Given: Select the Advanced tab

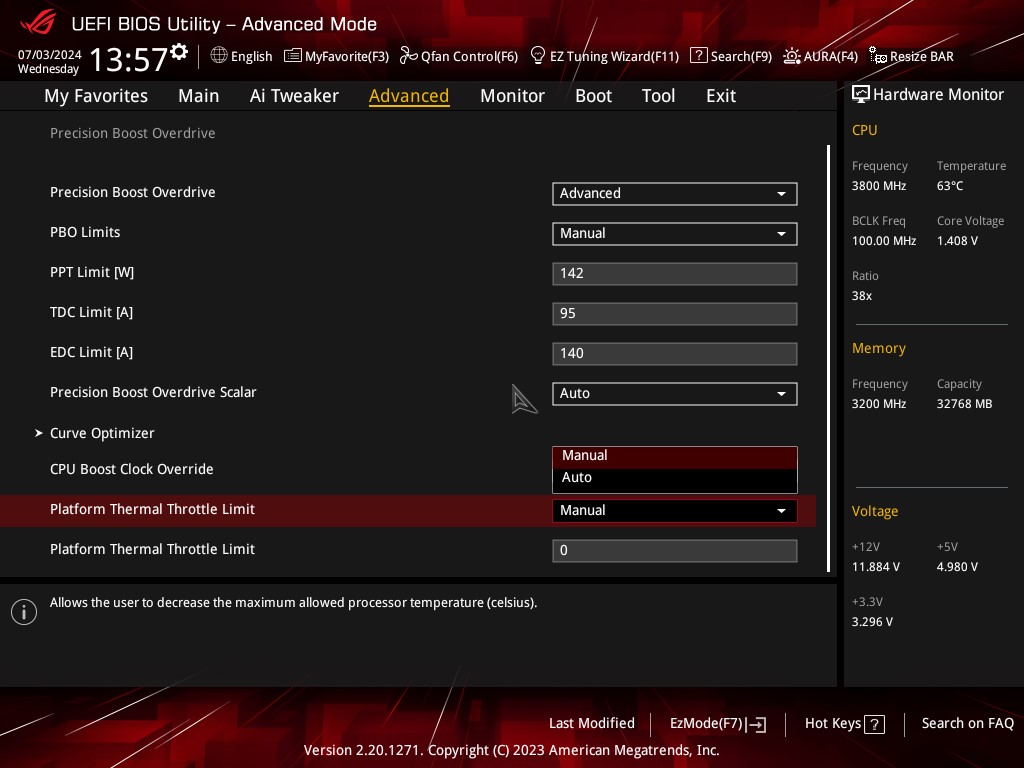Looking at the screenshot, I should [409, 96].
